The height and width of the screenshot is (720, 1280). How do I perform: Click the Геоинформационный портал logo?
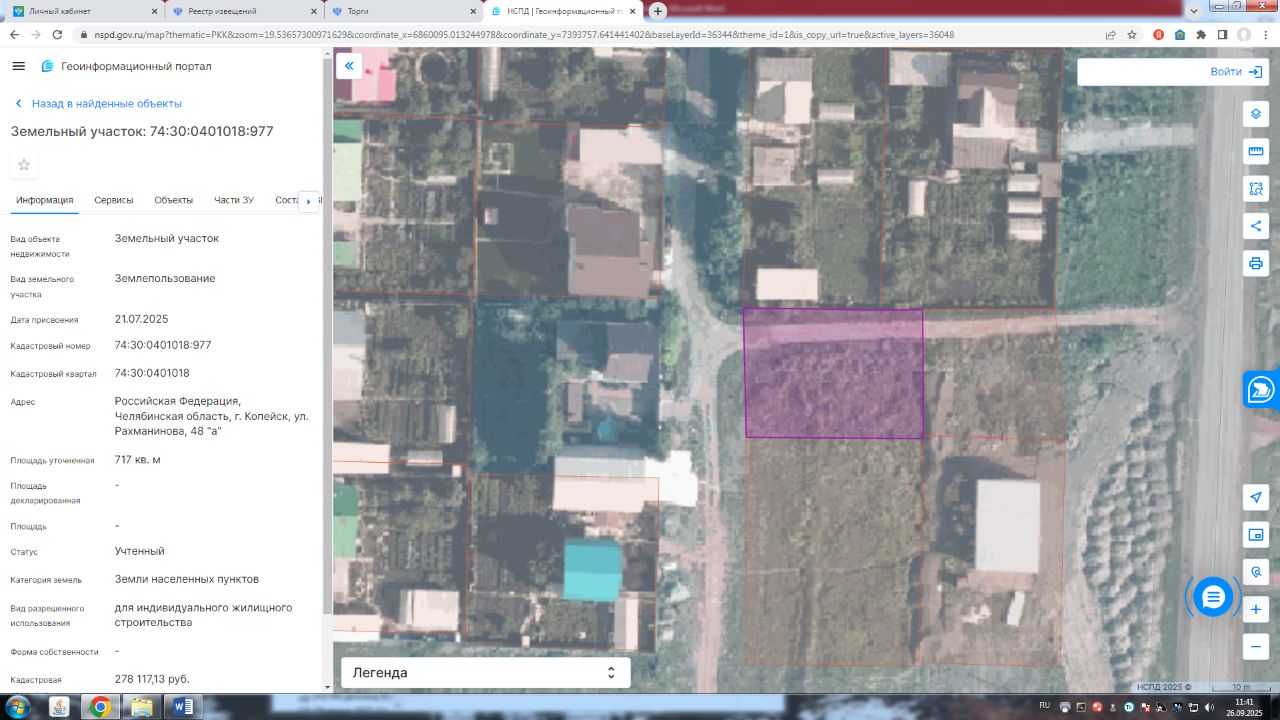tap(126, 66)
